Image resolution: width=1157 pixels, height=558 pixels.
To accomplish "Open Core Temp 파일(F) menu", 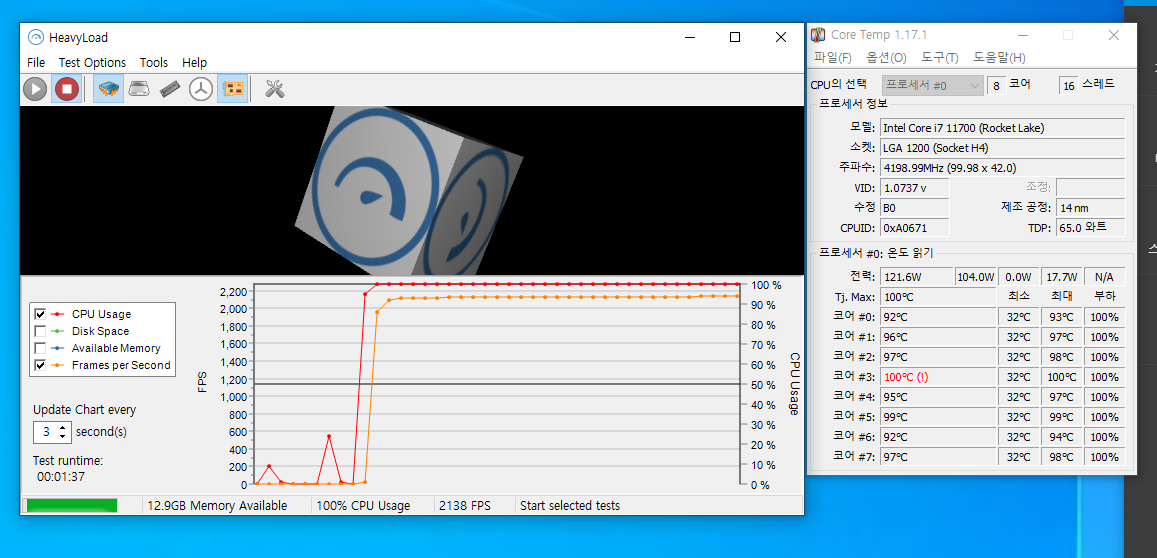I will [x=833, y=58].
